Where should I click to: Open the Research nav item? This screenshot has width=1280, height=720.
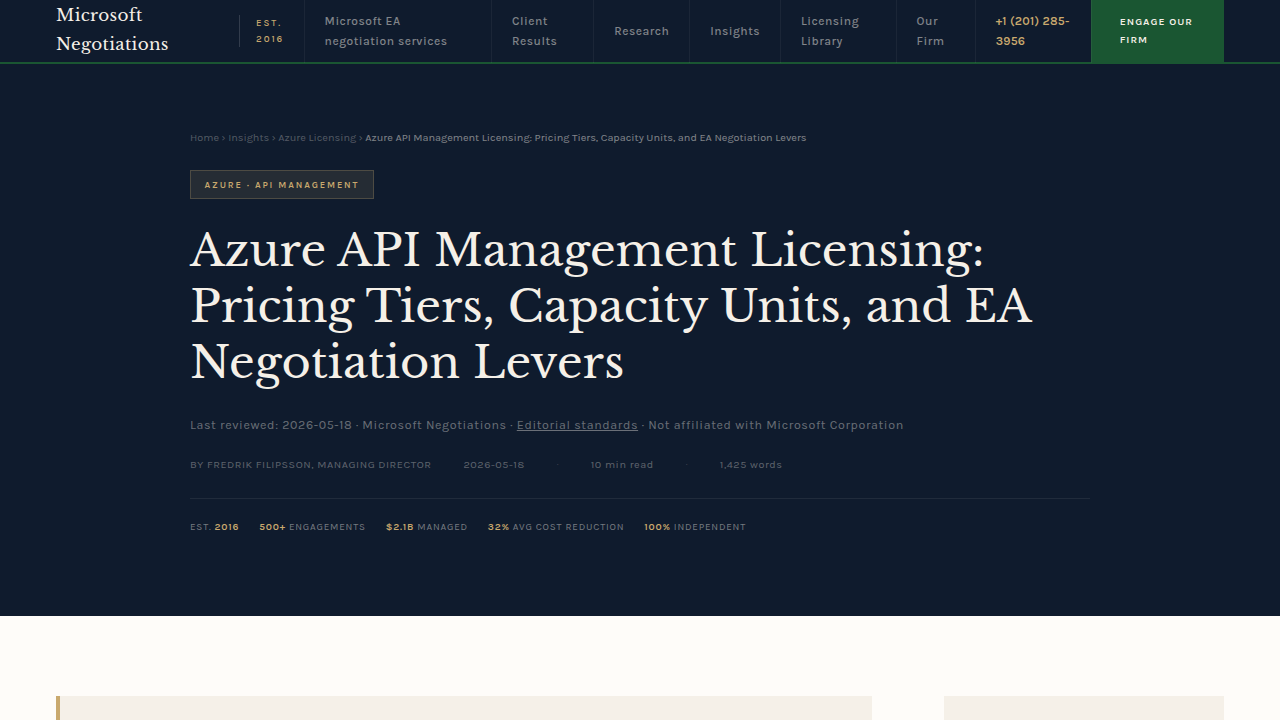pyautogui.click(x=641, y=31)
